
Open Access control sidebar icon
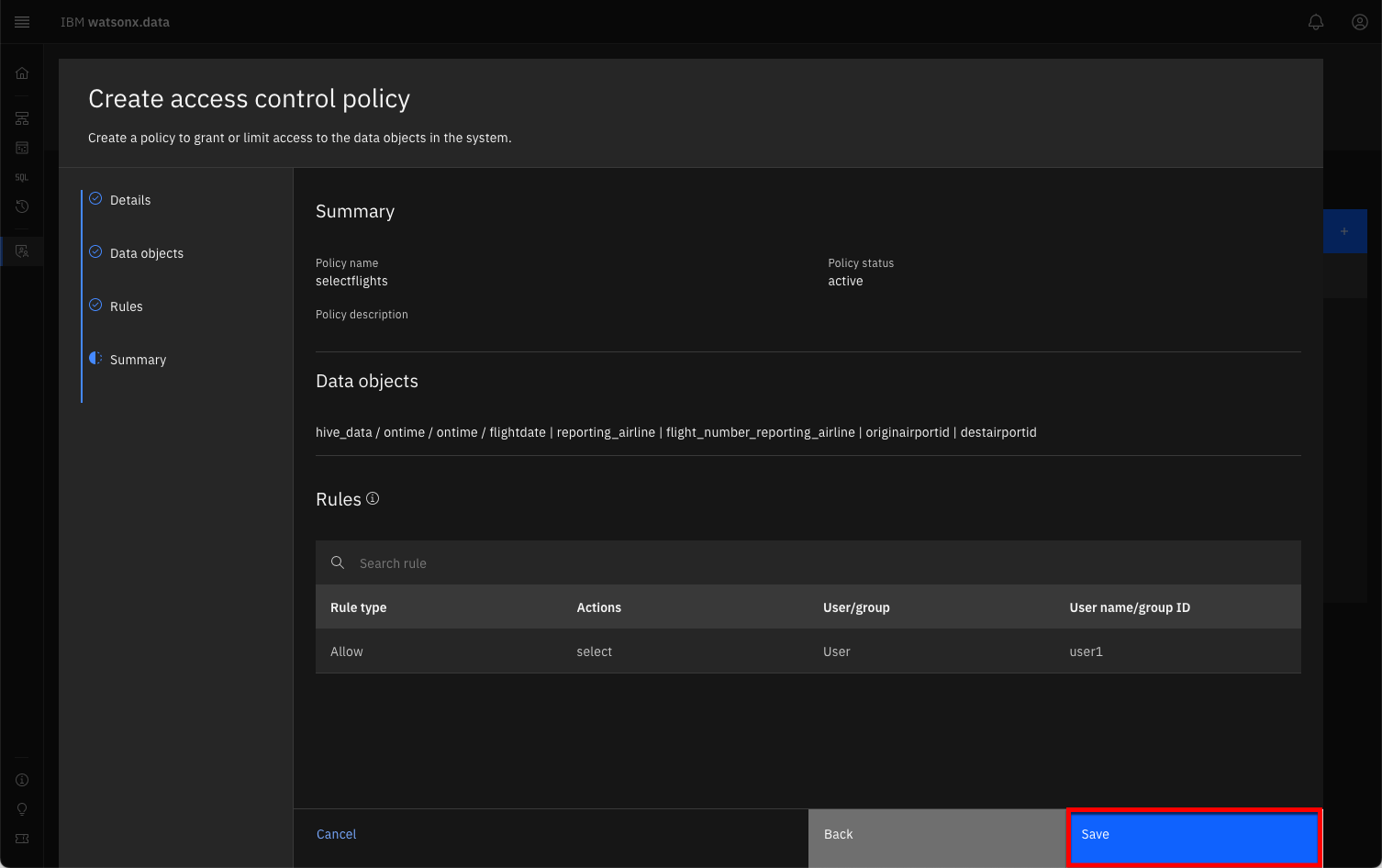pyautogui.click(x=22, y=250)
